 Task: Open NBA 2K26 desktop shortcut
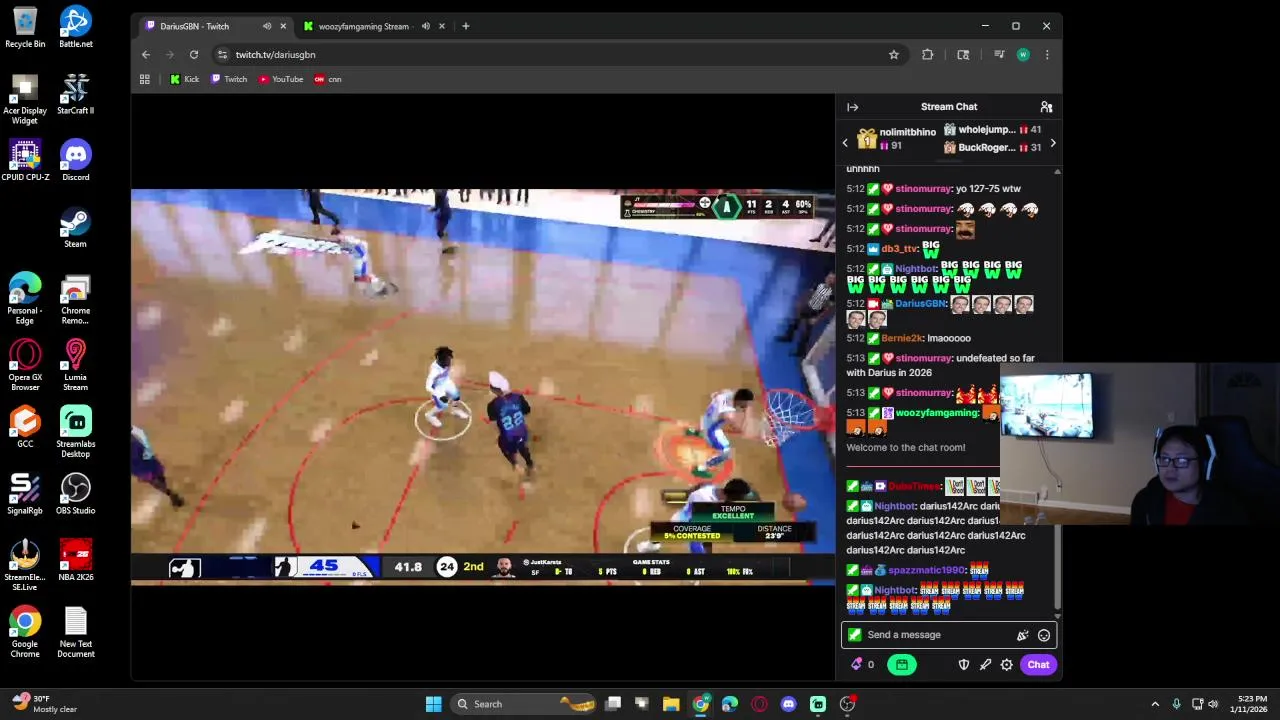pyautogui.click(x=76, y=561)
